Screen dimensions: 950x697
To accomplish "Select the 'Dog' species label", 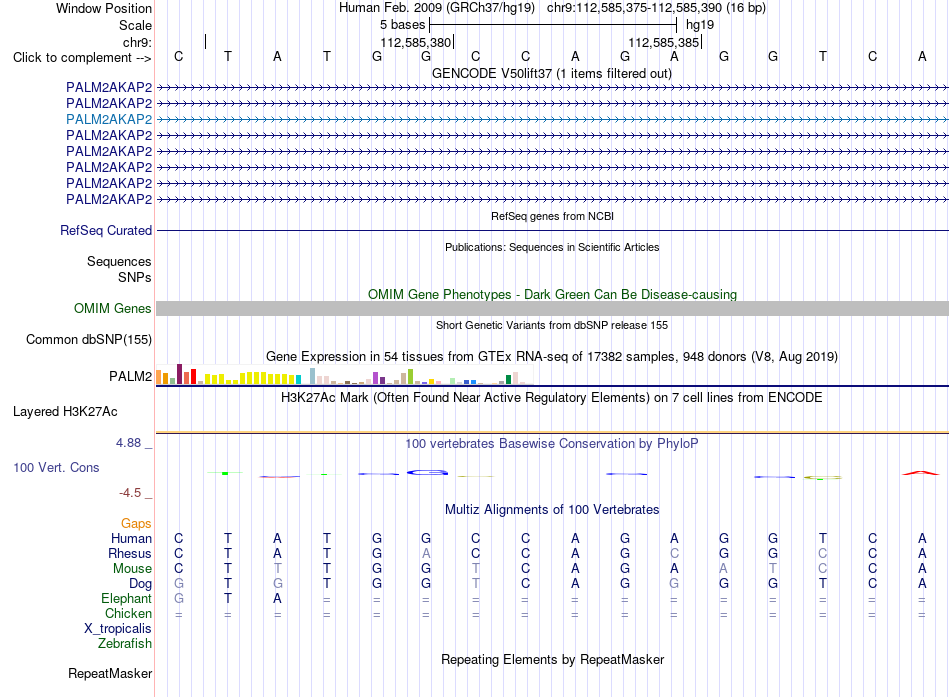I will 141,584.
